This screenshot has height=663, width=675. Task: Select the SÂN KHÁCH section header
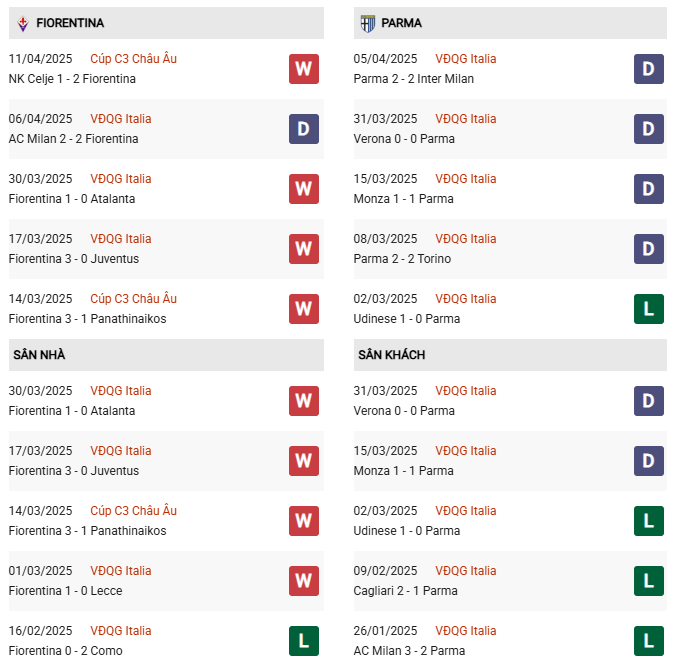tap(510, 355)
